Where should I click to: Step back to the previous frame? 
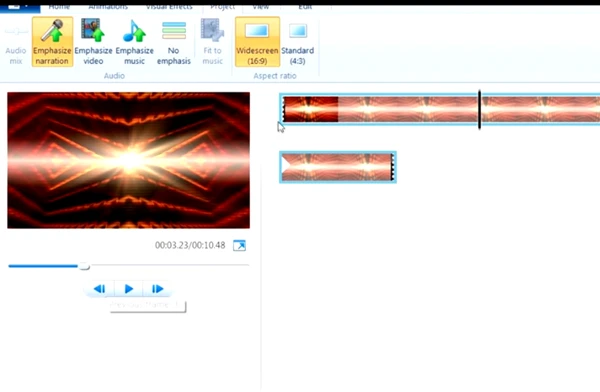pyautogui.click(x=99, y=289)
